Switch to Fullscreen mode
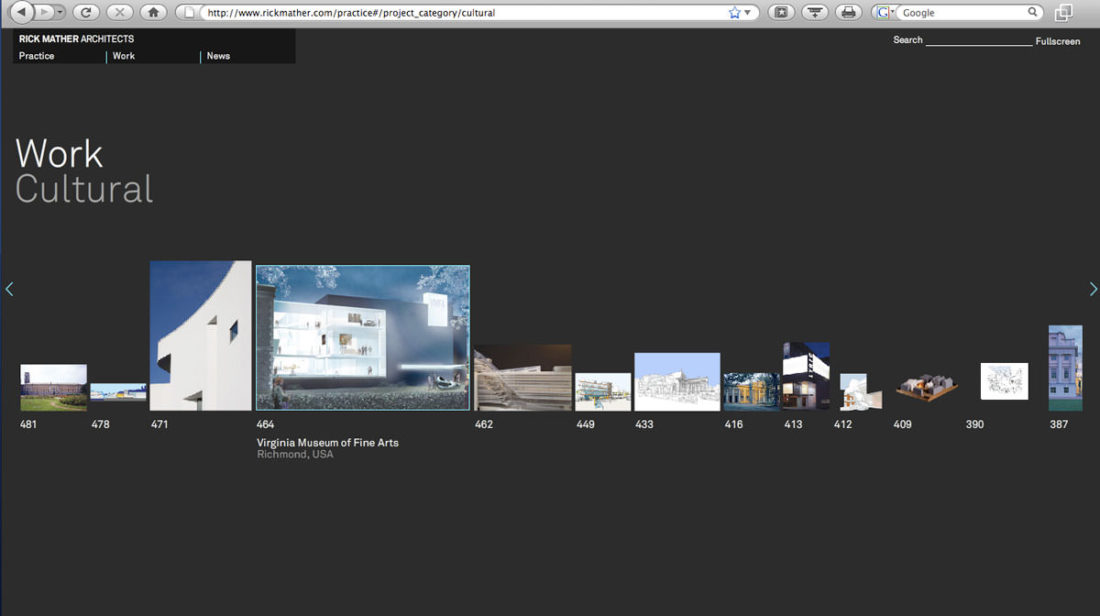The image size is (1100, 616). coord(1058,41)
